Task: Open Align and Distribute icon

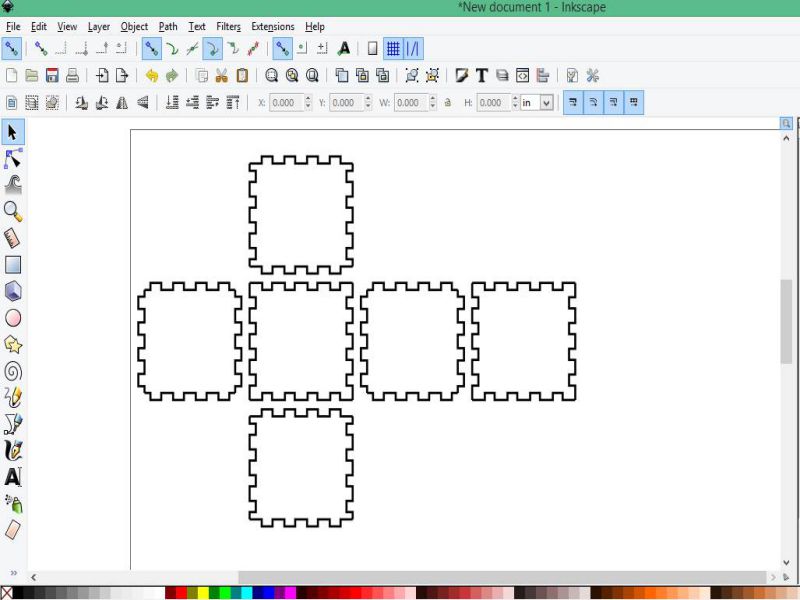Action: [x=542, y=76]
